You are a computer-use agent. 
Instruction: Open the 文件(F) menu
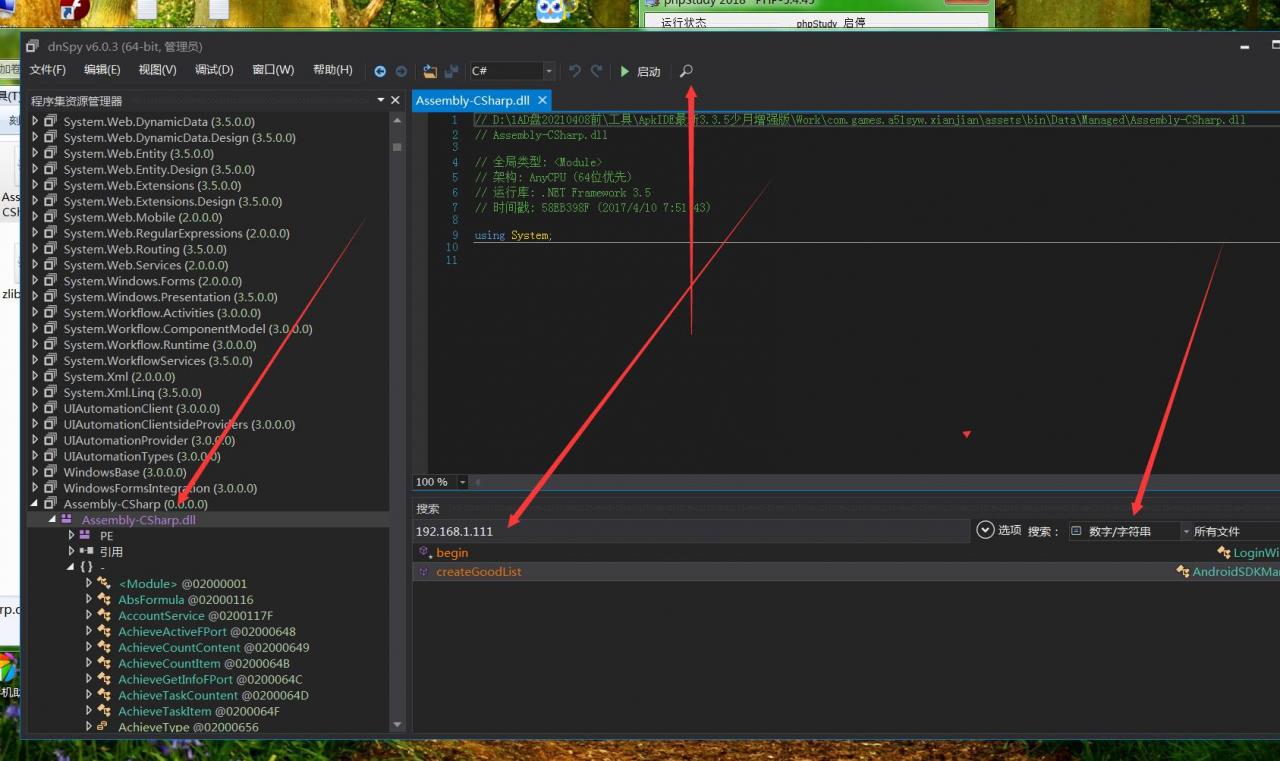pos(47,70)
